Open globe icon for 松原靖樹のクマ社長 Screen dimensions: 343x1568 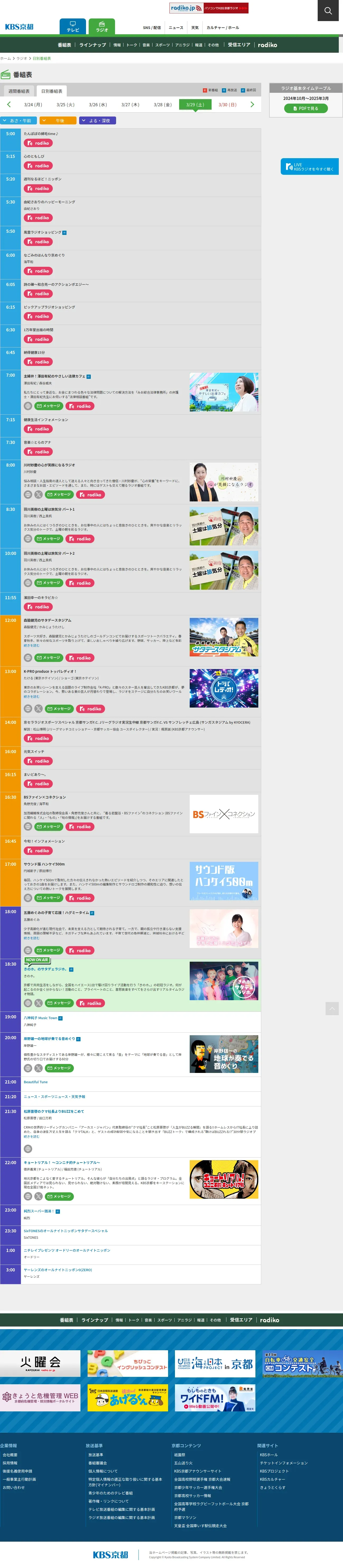[27, 1149]
